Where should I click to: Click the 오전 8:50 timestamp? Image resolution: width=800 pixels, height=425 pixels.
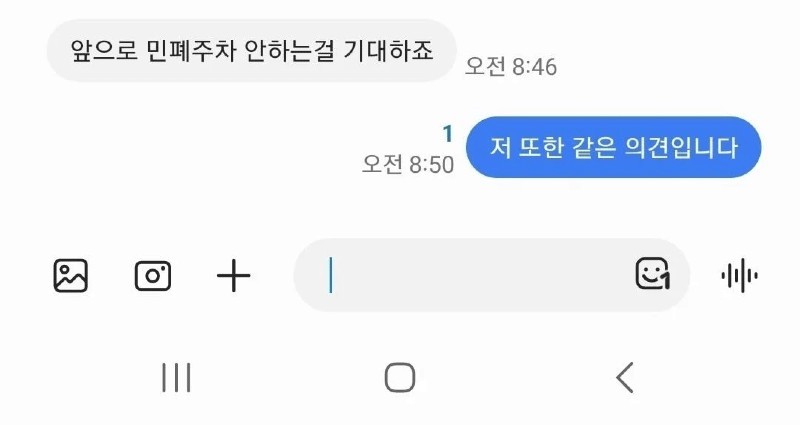point(408,164)
